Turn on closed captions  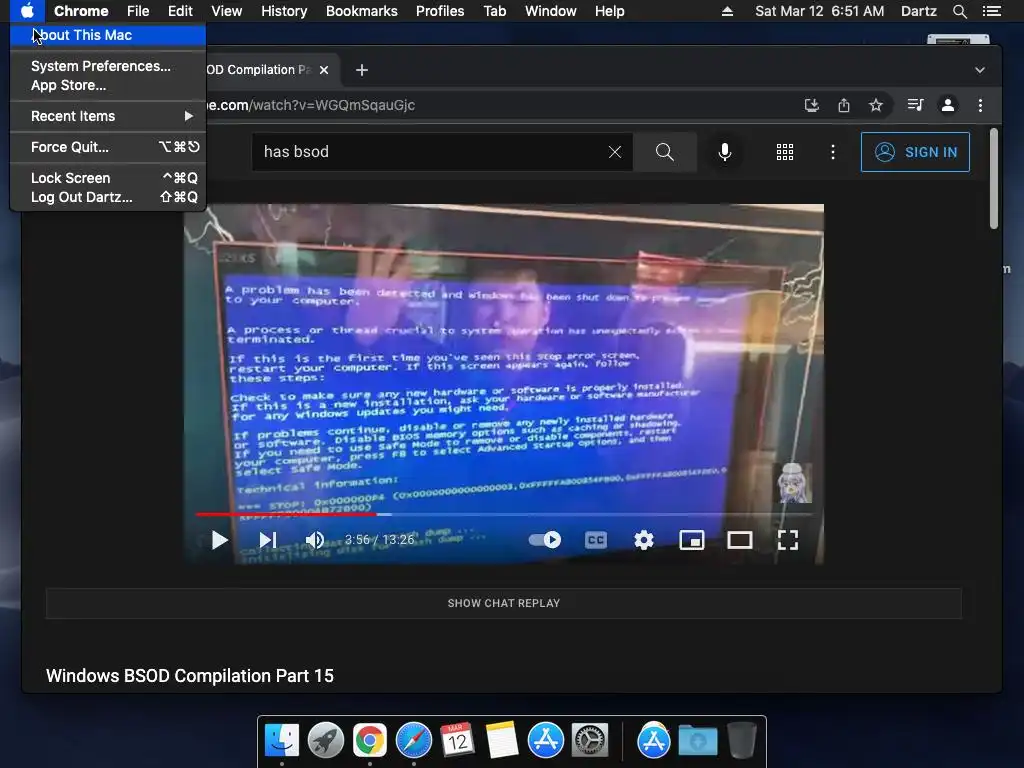point(596,540)
